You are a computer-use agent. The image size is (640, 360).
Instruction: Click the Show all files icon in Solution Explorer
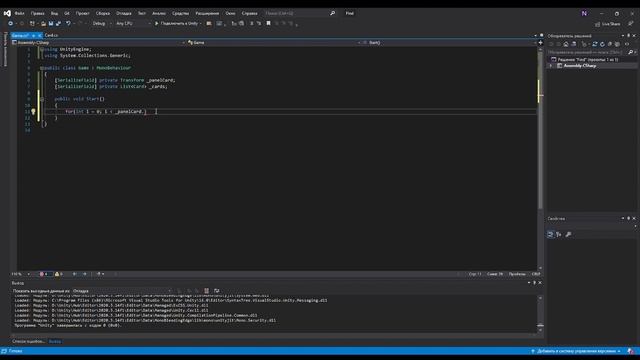pyautogui.click(x=617, y=44)
